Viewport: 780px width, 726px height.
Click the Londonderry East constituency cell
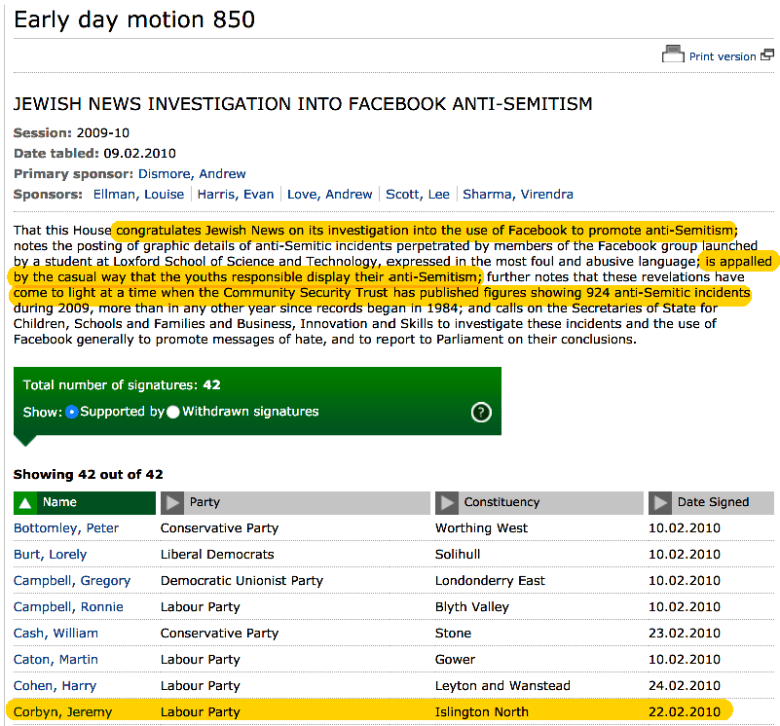pyautogui.click(x=490, y=581)
